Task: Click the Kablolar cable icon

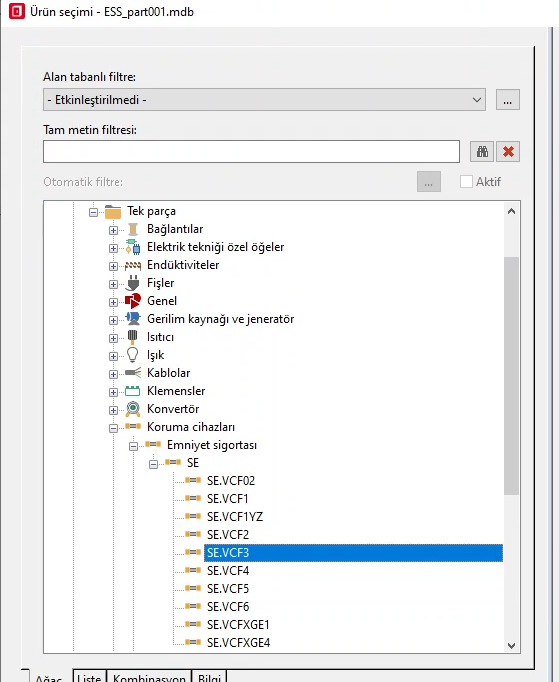Action: coord(133,373)
